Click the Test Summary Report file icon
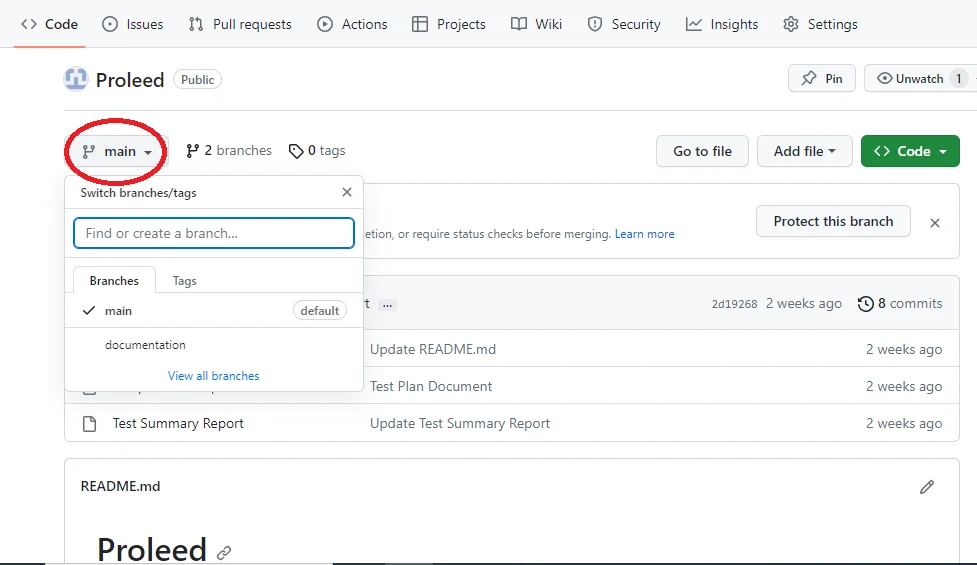The height and width of the screenshot is (565, 977). coord(90,424)
